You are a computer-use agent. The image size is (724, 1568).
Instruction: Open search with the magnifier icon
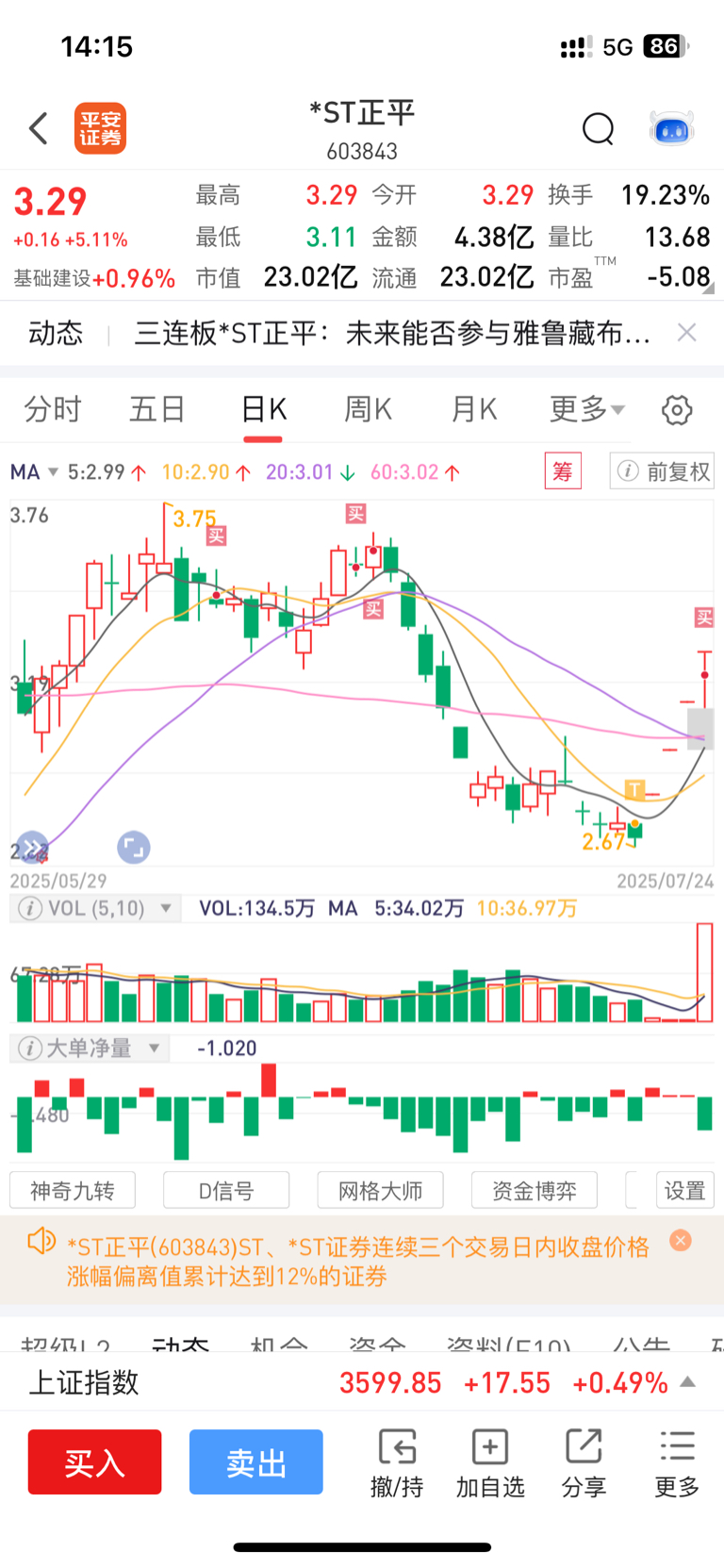coord(598,128)
